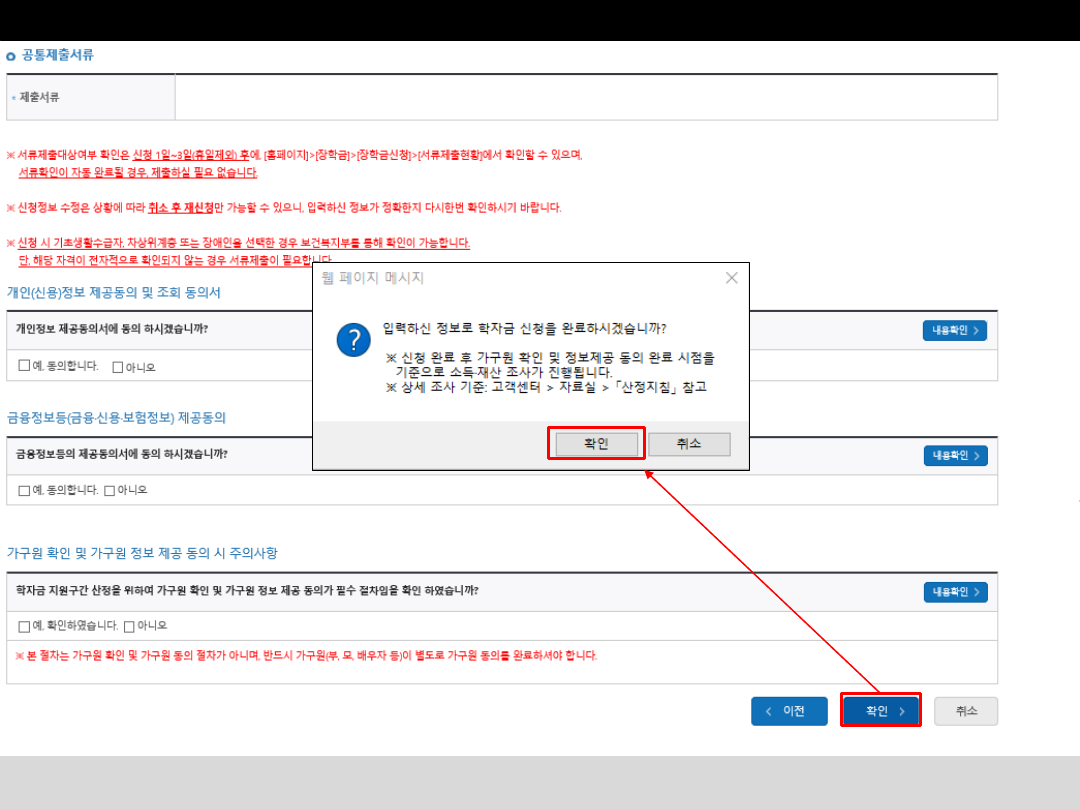Image resolution: width=1080 pixels, height=810 pixels.
Task: Click 확인 in the web page message dialog
Action: (x=595, y=444)
